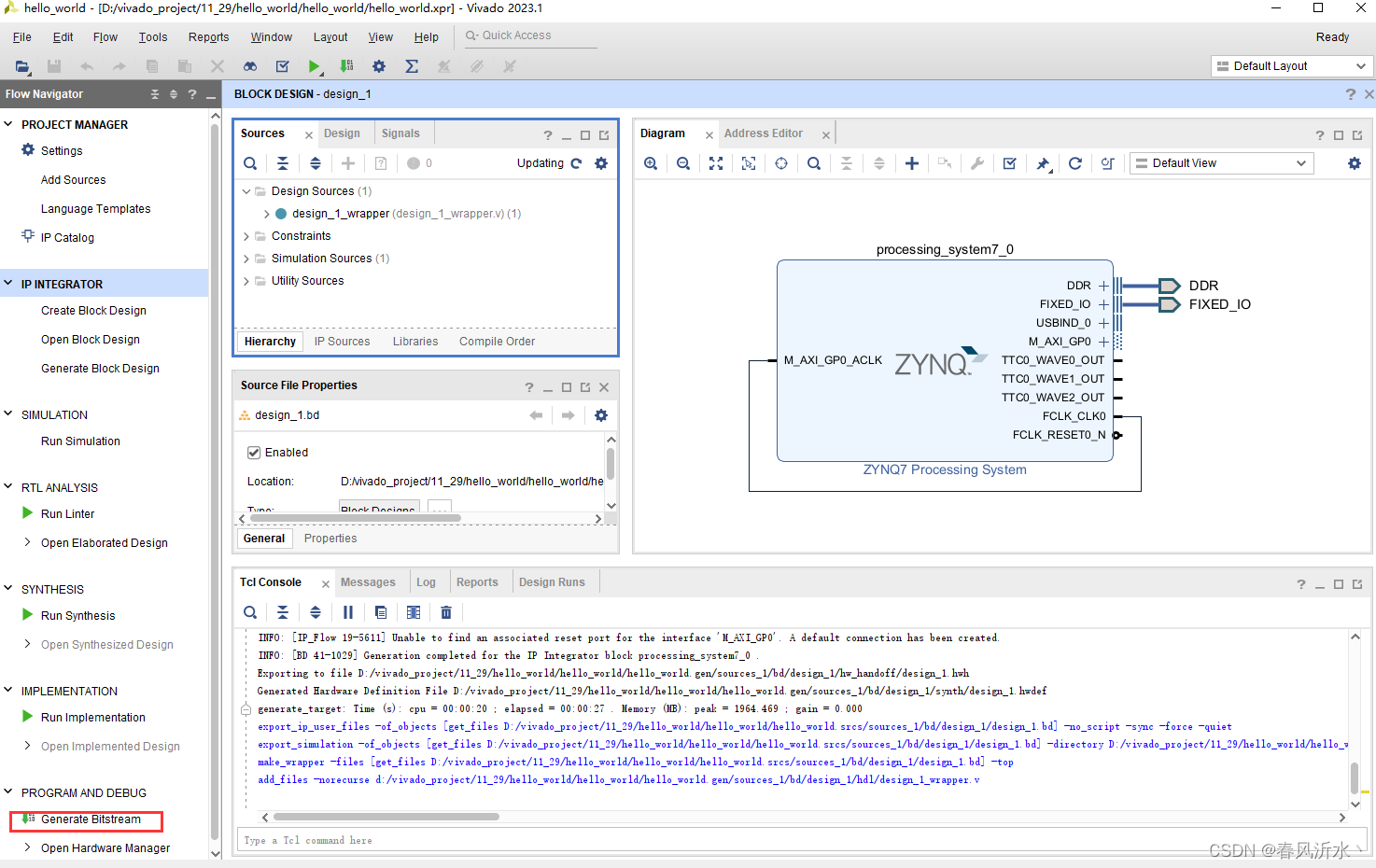1376x868 pixels.
Task: Switch to Design Runs tab
Action: [552, 582]
